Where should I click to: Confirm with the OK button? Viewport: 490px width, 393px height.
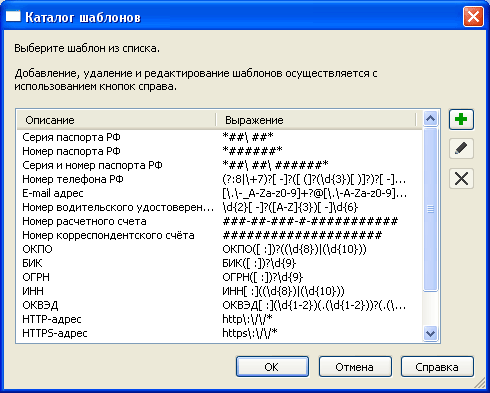point(272,367)
